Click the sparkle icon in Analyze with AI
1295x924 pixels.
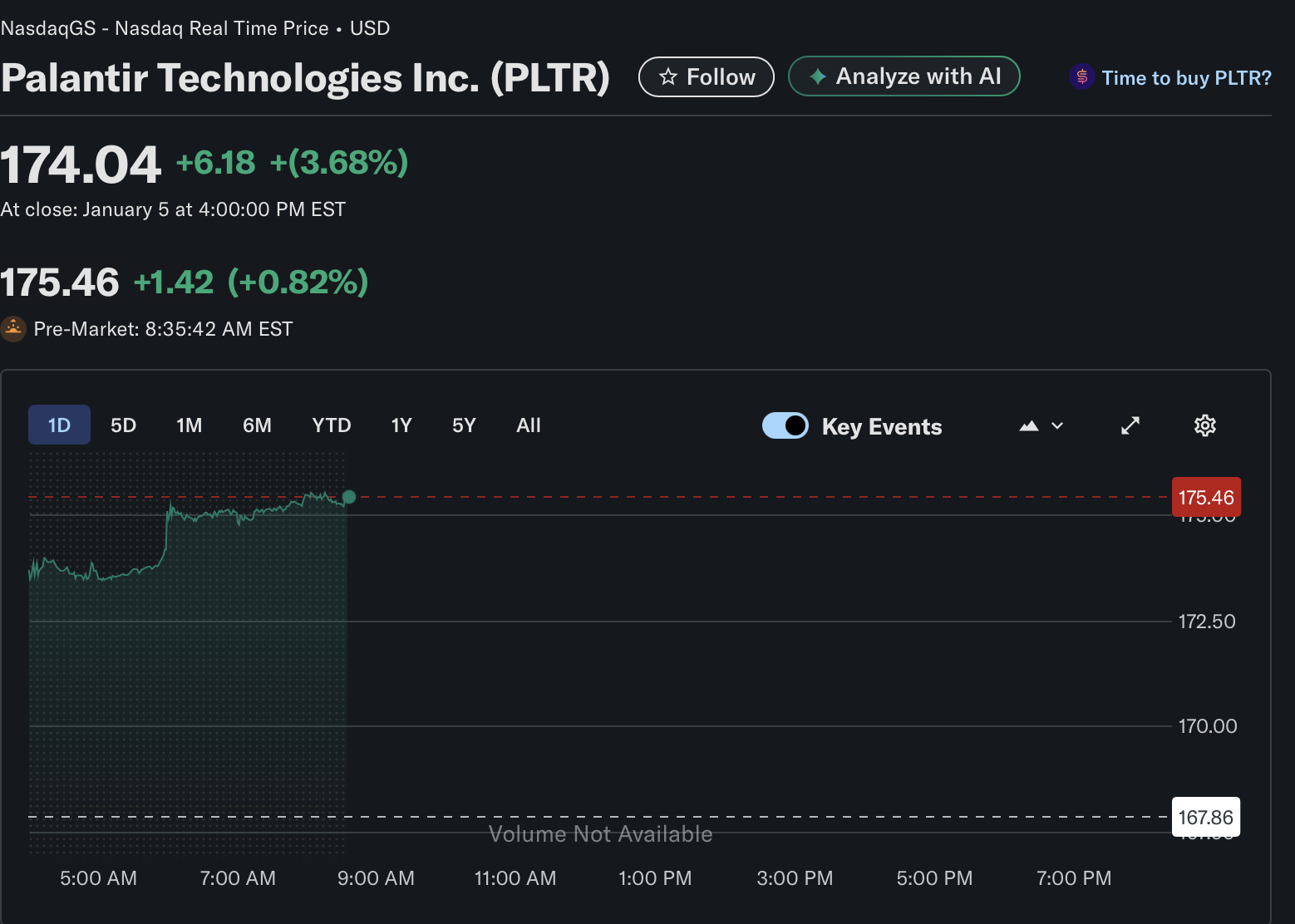point(818,76)
